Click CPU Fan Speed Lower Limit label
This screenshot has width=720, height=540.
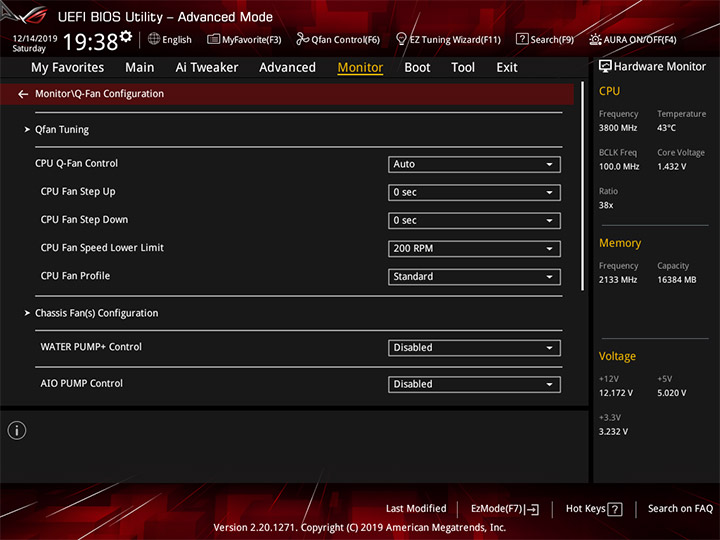pyautogui.click(x=102, y=248)
